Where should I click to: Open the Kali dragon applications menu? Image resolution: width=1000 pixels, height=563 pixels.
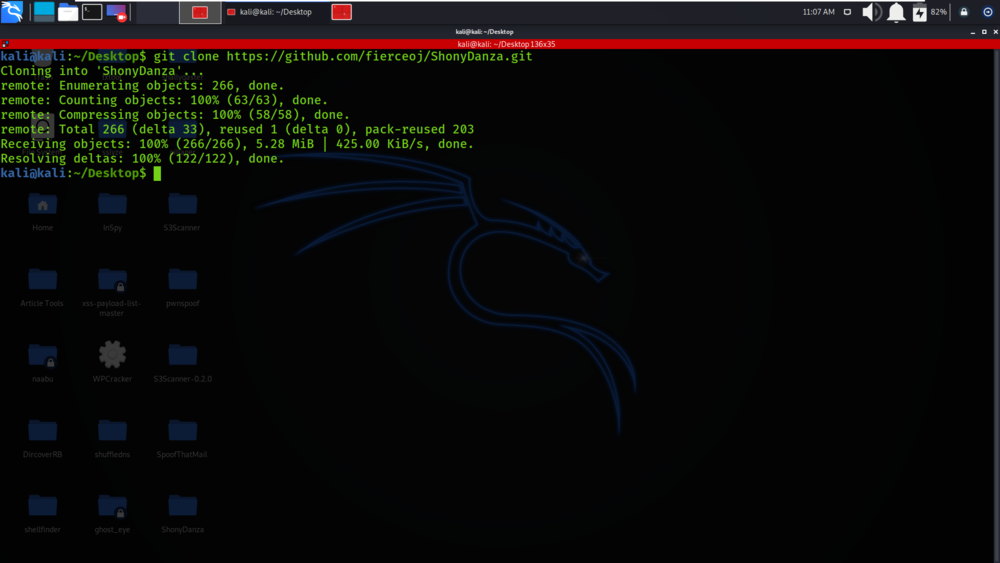coord(12,11)
